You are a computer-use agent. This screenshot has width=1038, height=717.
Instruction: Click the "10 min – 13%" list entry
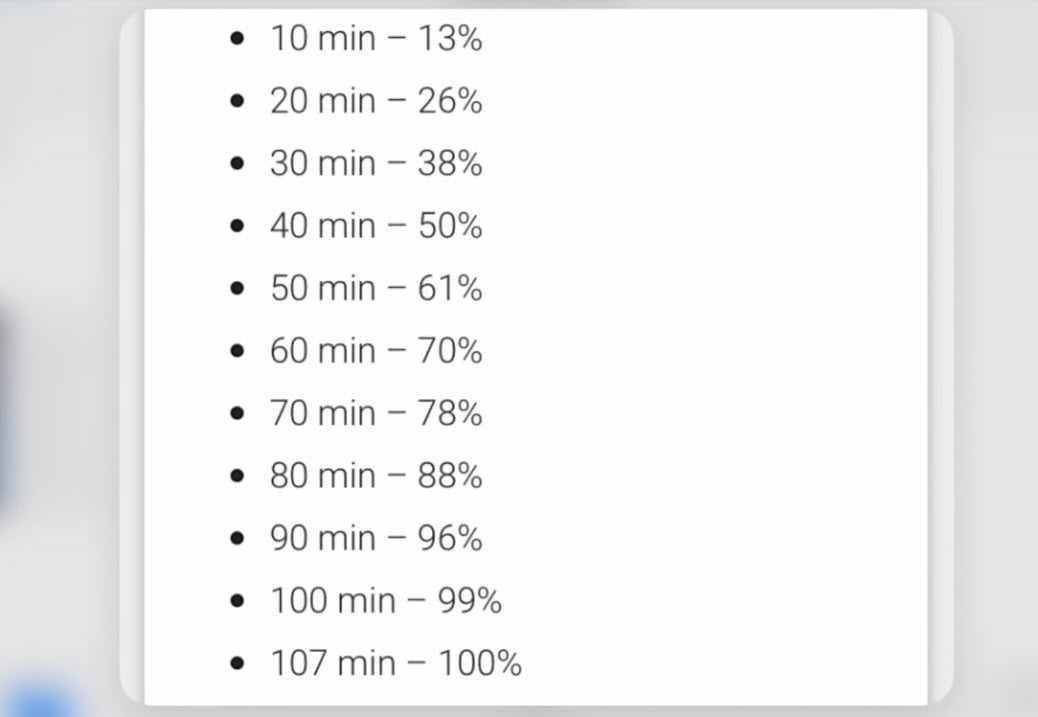coord(376,40)
